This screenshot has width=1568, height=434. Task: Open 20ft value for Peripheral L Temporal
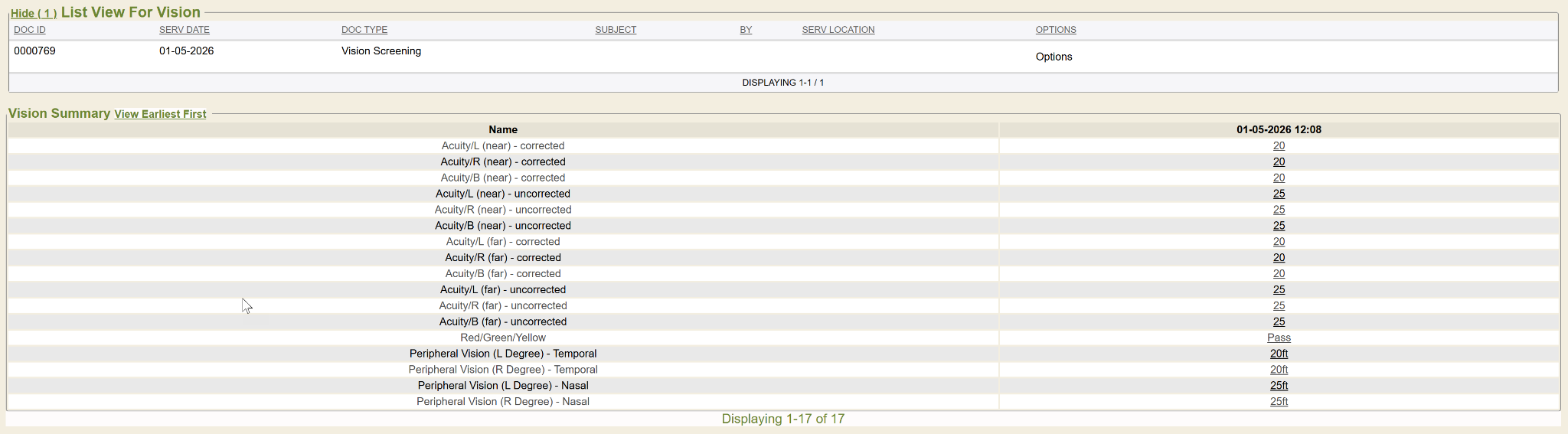(1279, 354)
